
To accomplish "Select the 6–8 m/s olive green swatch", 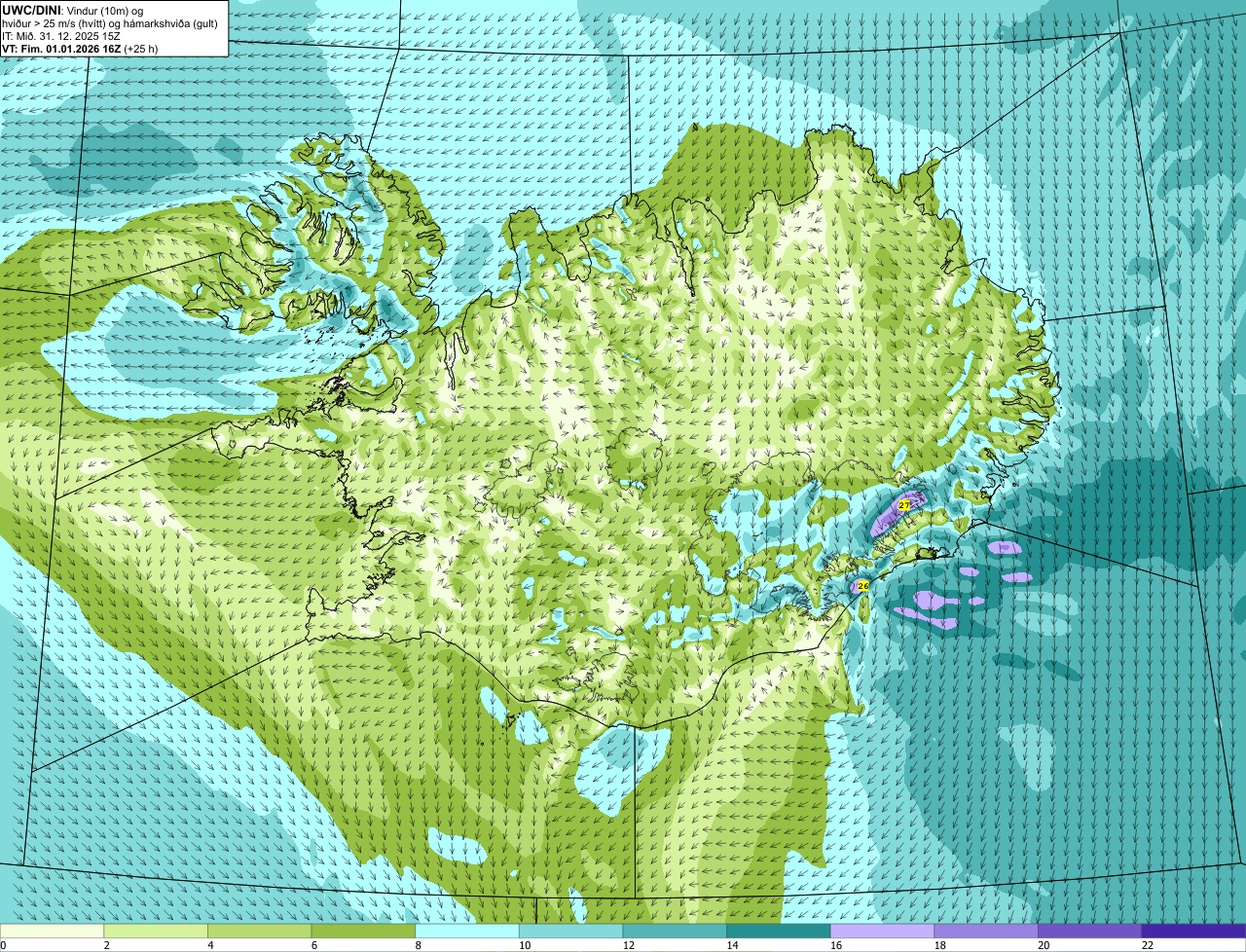I will [x=363, y=931].
